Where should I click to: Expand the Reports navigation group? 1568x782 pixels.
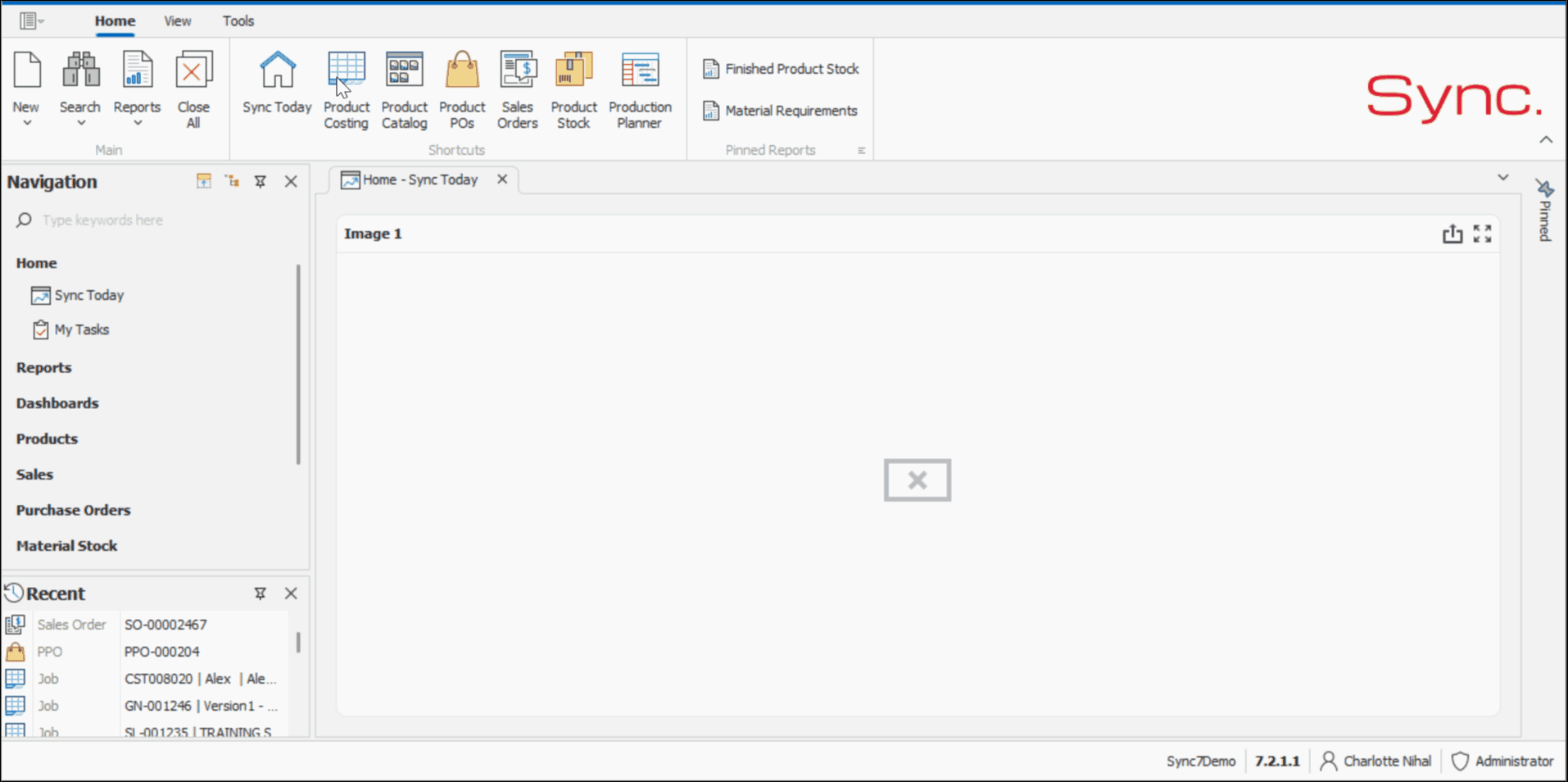(44, 368)
